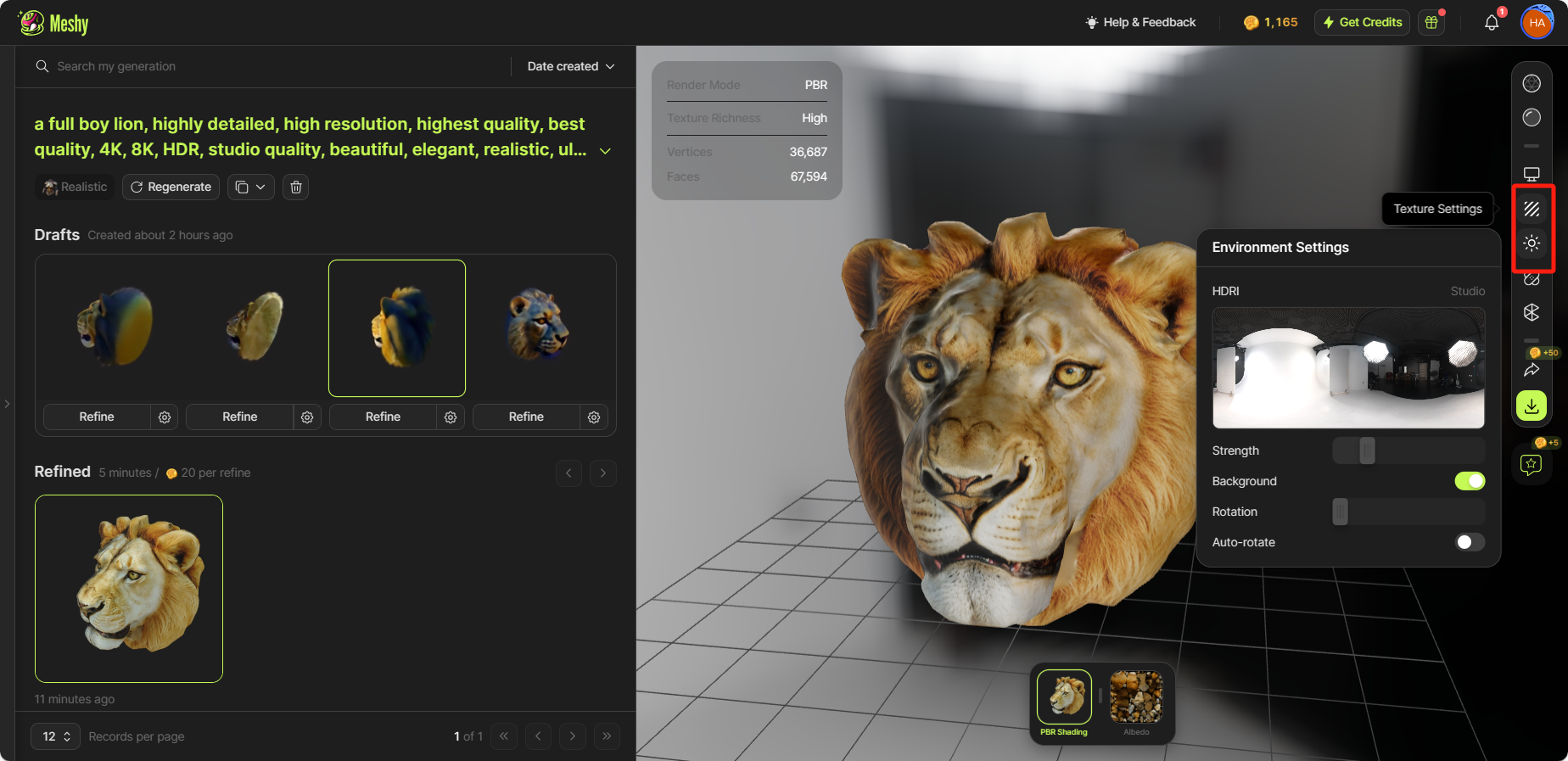1568x761 pixels.
Task: Switch to sphere shading mode icon
Action: [1532, 117]
